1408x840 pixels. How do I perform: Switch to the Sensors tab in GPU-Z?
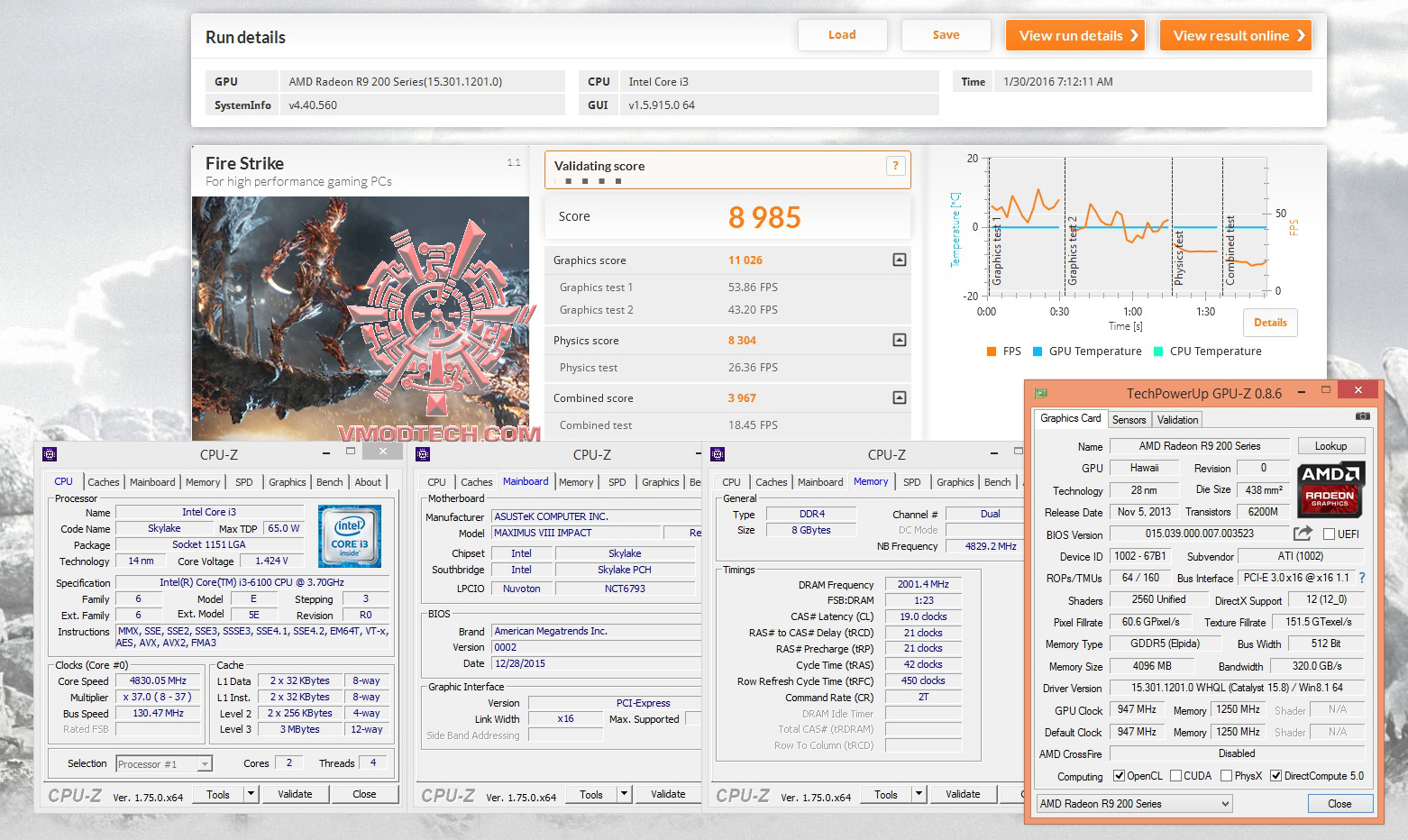coord(1129,419)
